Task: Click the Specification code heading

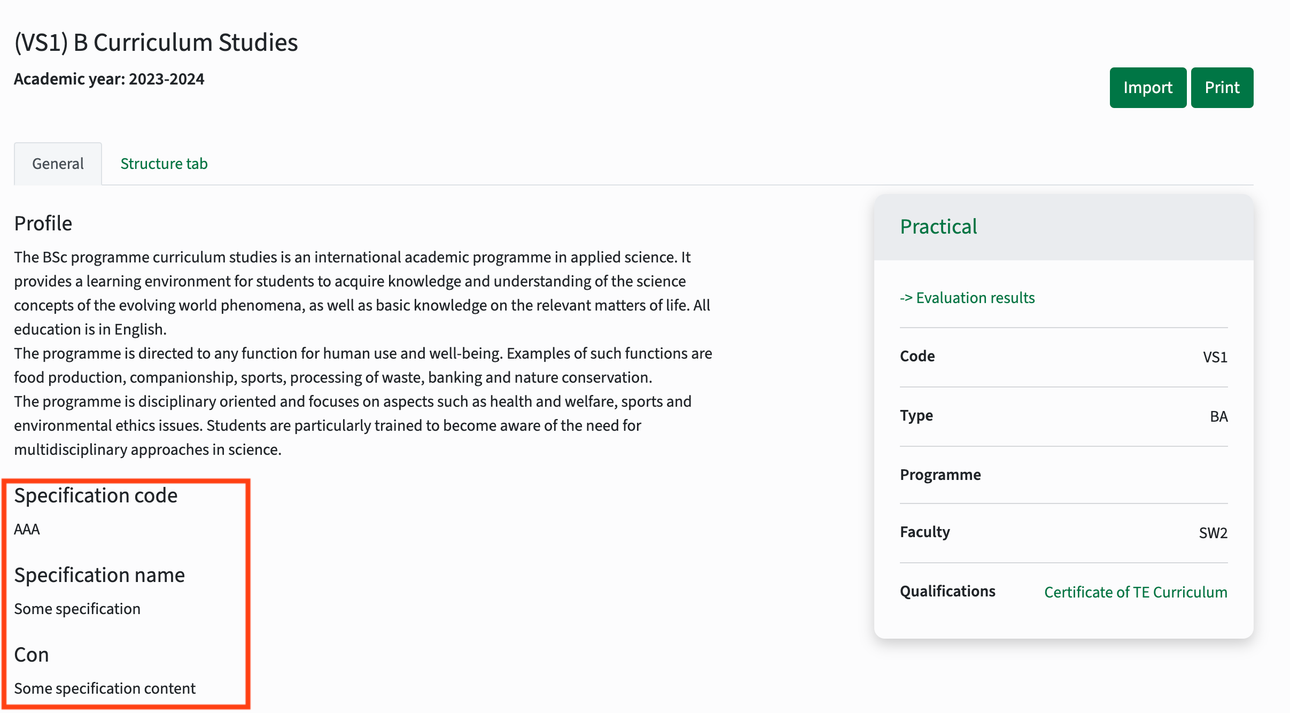Action: (x=96, y=496)
